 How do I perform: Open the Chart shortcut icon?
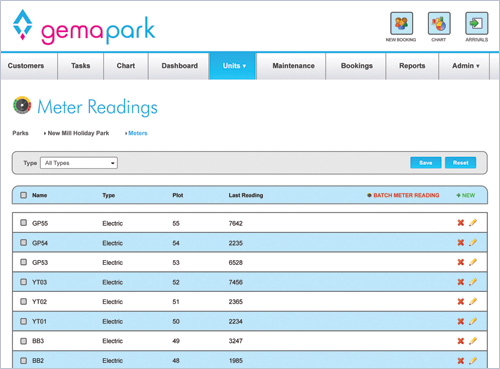pyautogui.click(x=439, y=23)
